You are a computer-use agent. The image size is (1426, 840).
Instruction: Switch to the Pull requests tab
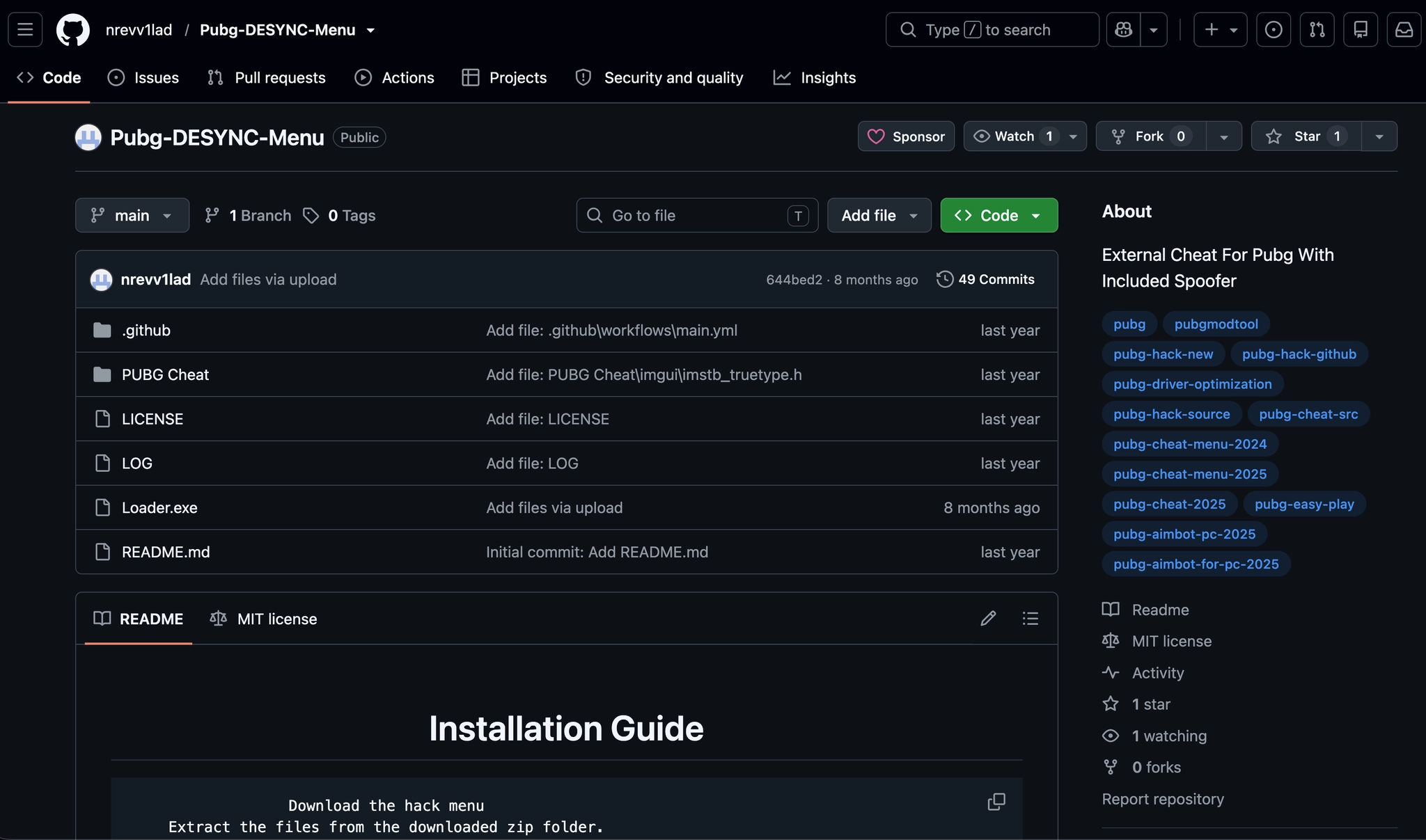point(267,78)
